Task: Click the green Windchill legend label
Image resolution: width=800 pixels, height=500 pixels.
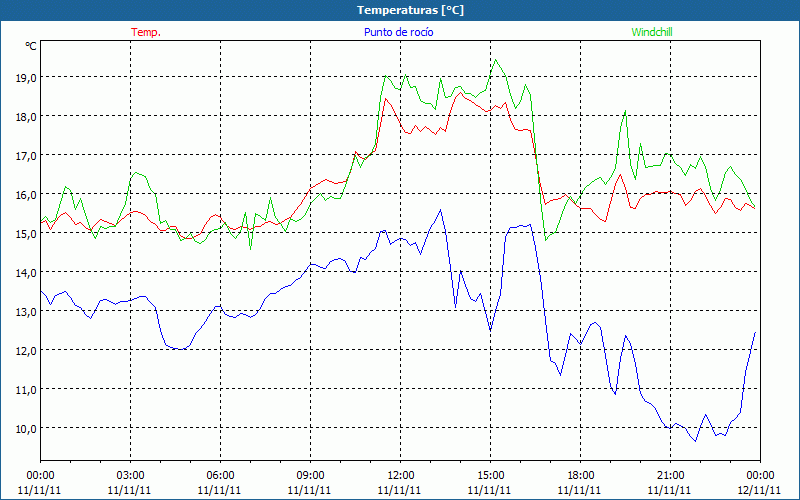Action: coord(652,32)
